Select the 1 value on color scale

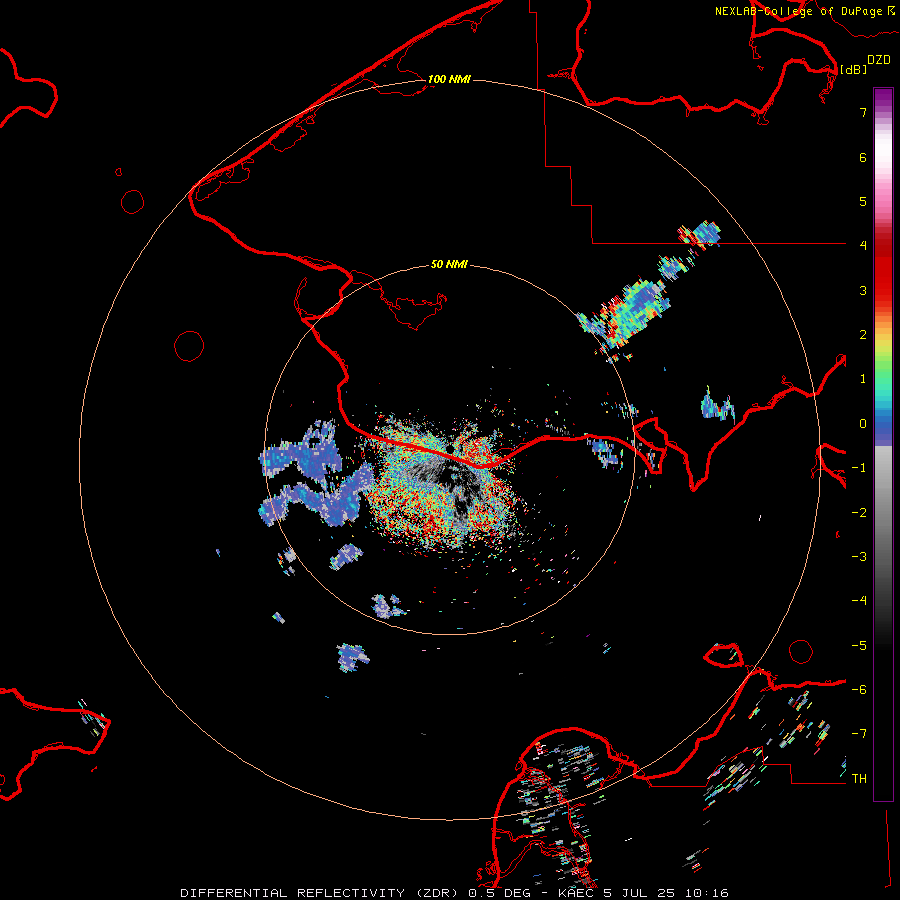click(x=863, y=379)
